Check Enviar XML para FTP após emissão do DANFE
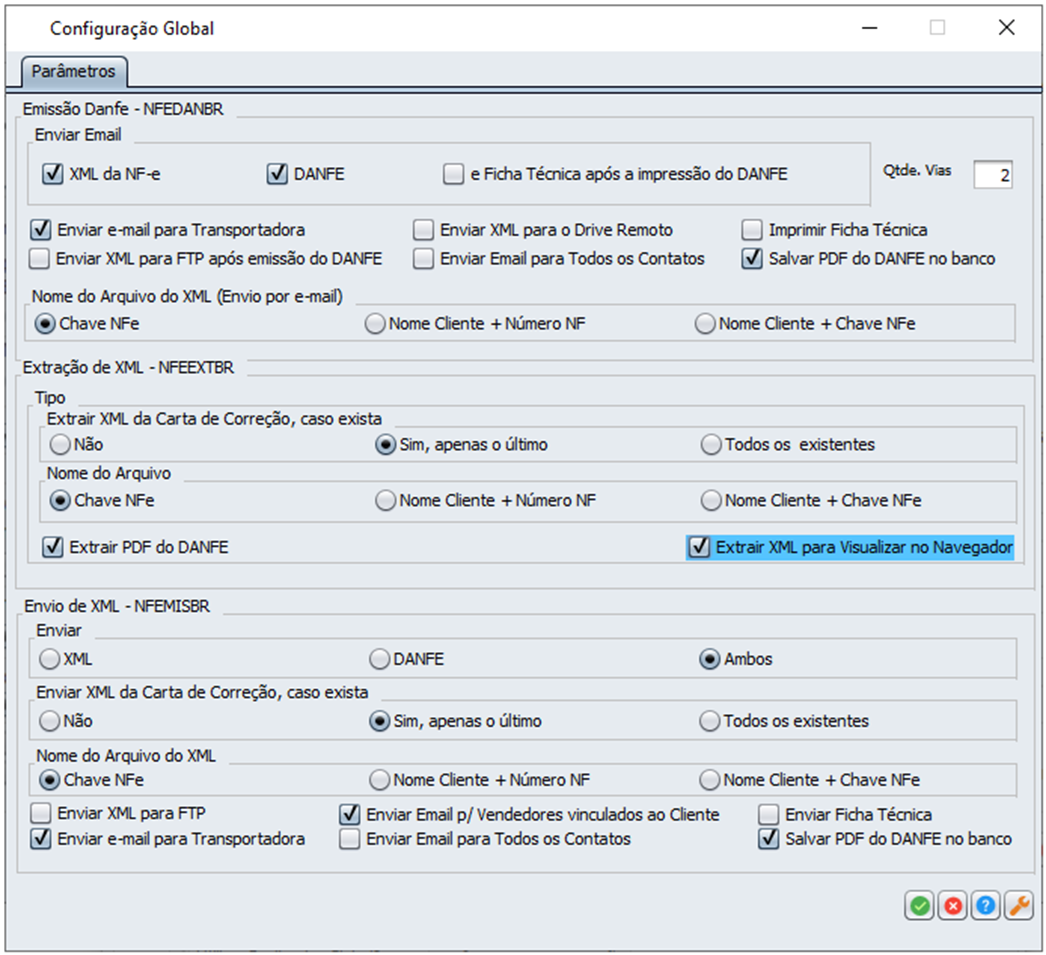This screenshot has height=955, width=1046. click(x=40, y=259)
